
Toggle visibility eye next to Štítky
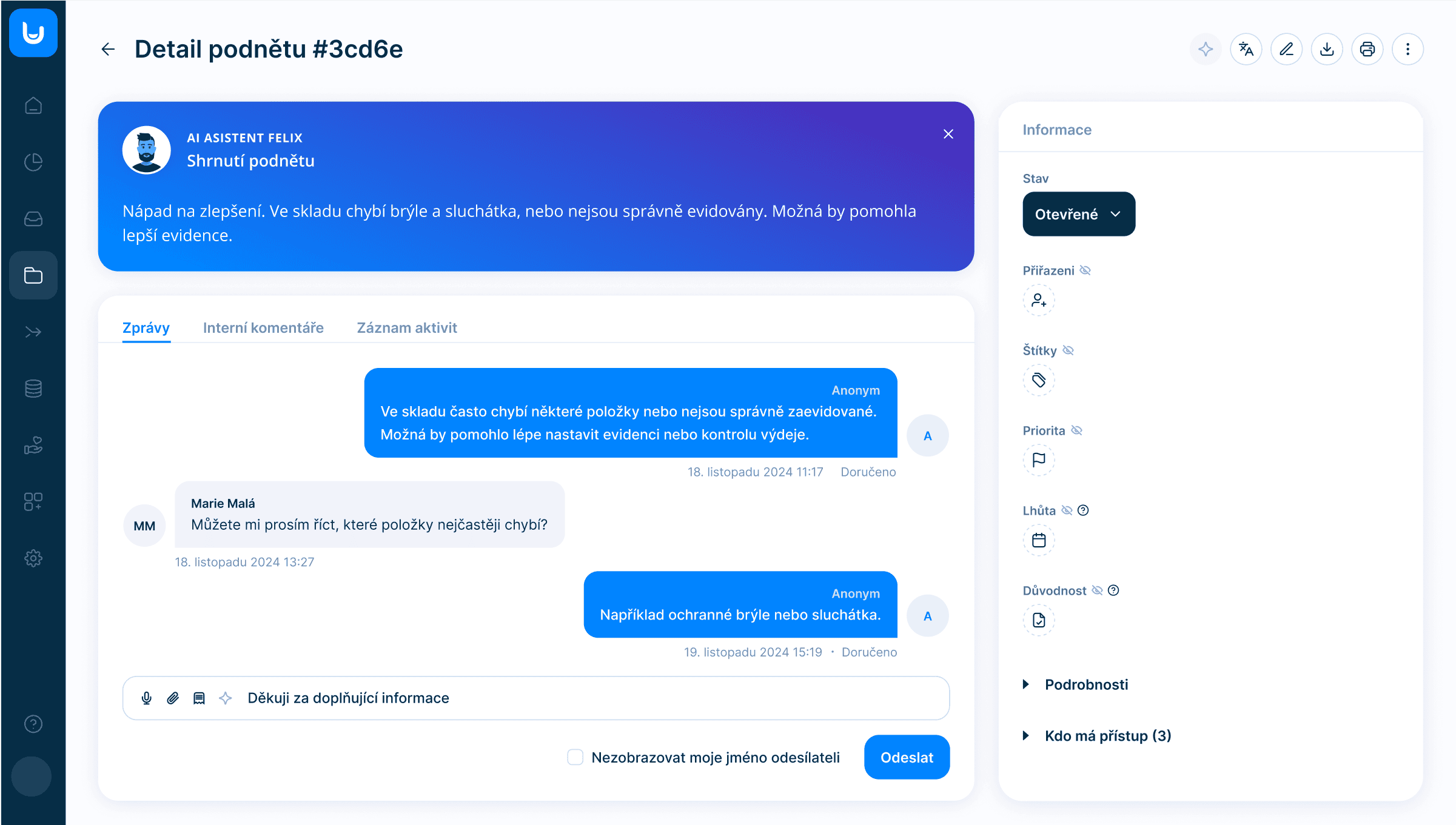[x=1069, y=350]
